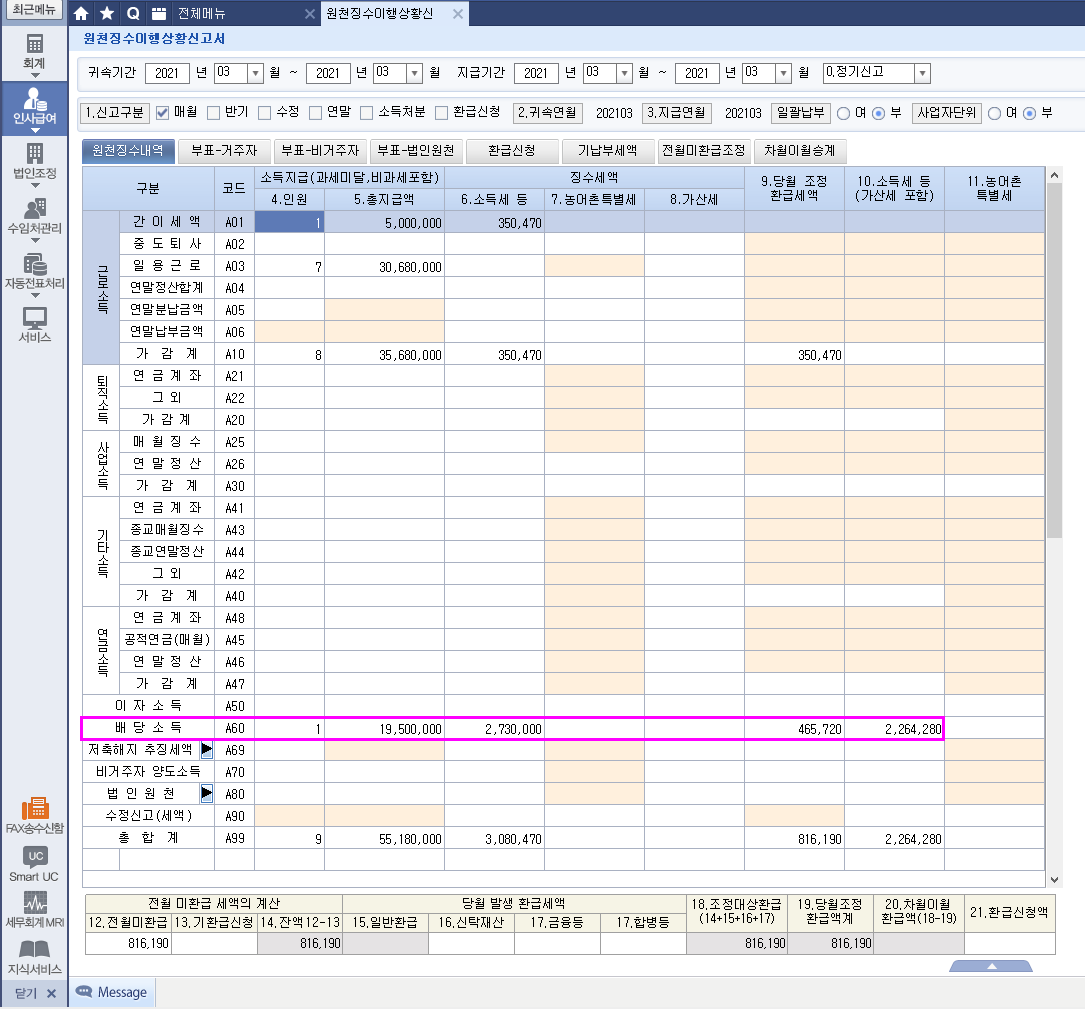
Task: Open 회계 module in sidebar
Action: (35, 53)
